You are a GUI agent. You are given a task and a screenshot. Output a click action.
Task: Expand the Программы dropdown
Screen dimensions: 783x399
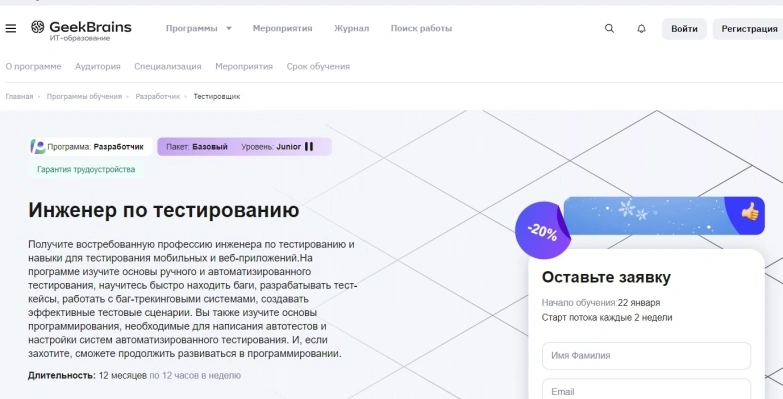pyautogui.click(x=199, y=28)
